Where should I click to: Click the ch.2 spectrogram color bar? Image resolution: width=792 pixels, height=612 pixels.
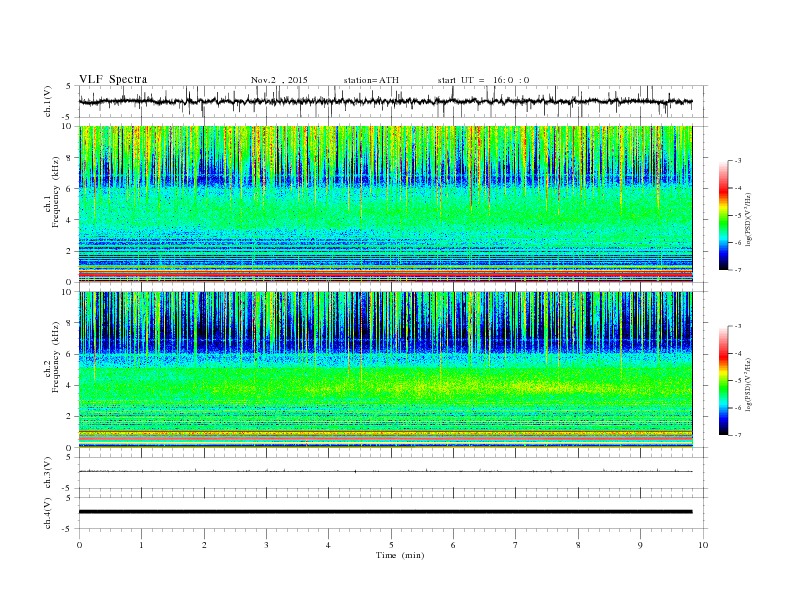click(724, 381)
